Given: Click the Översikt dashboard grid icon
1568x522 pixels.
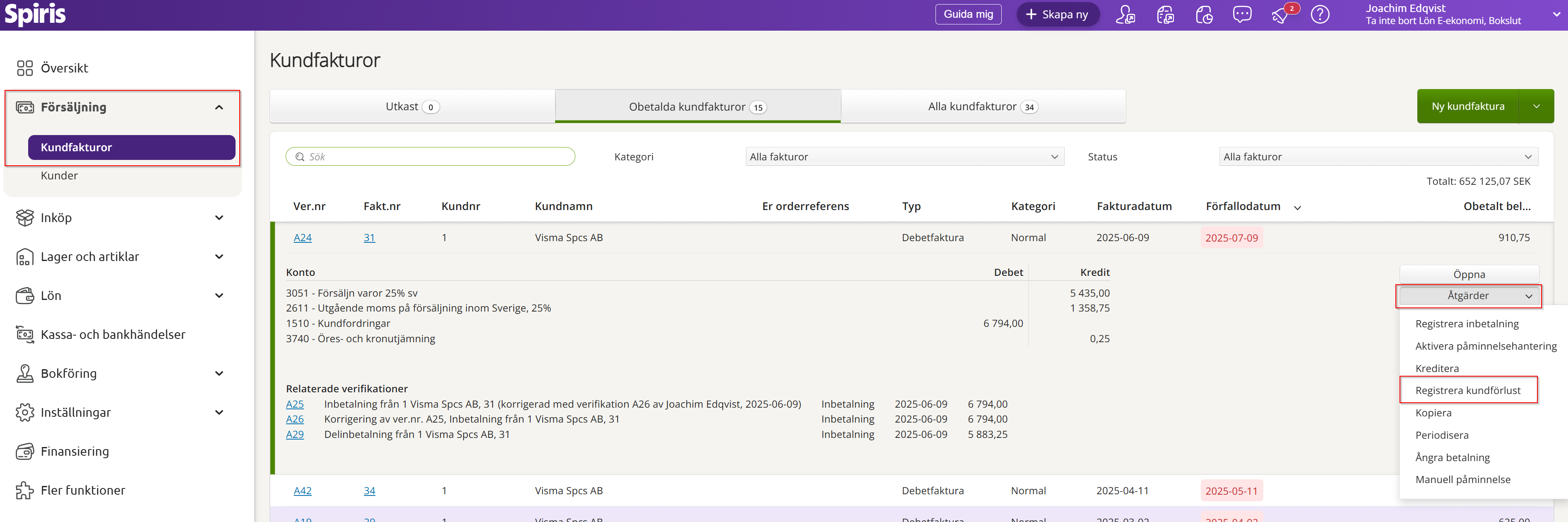Looking at the screenshot, I should (25, 68).
